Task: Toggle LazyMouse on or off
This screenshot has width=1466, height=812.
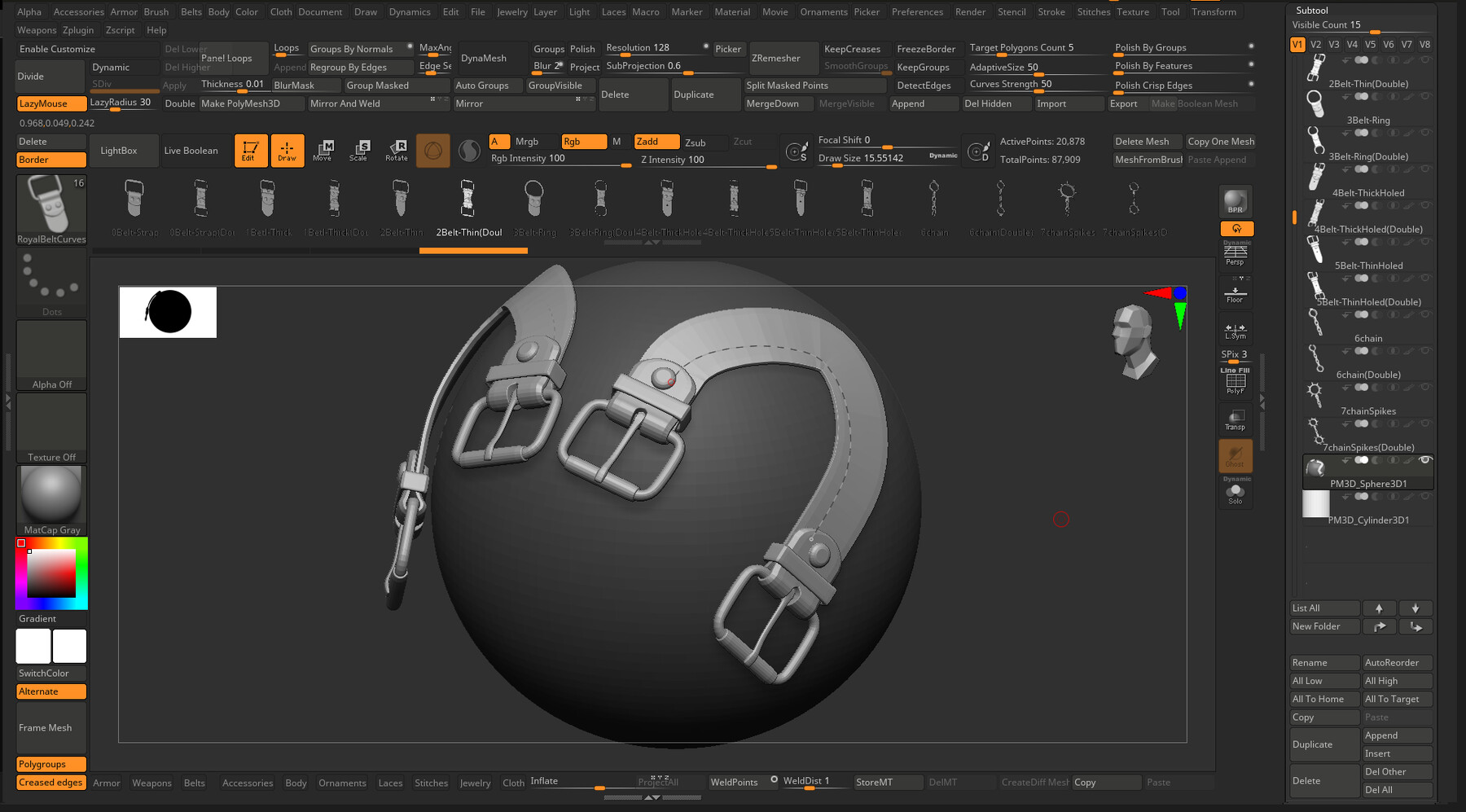Action: tap(51, 103)
